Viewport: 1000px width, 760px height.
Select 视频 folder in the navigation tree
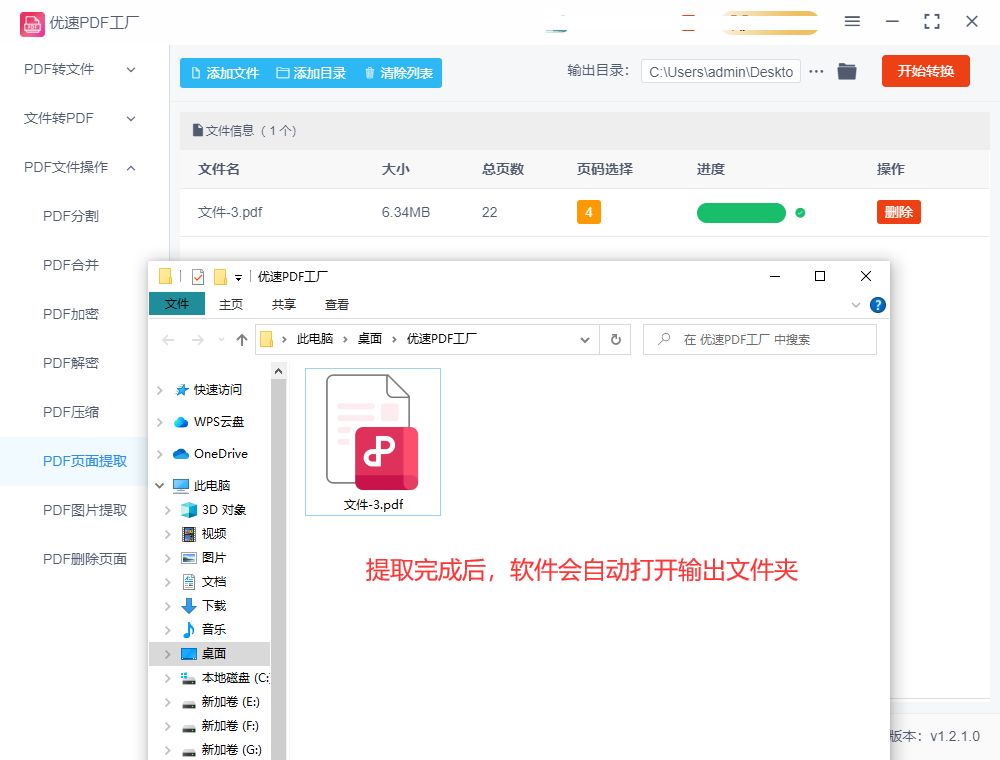click(x=214, y=534)
